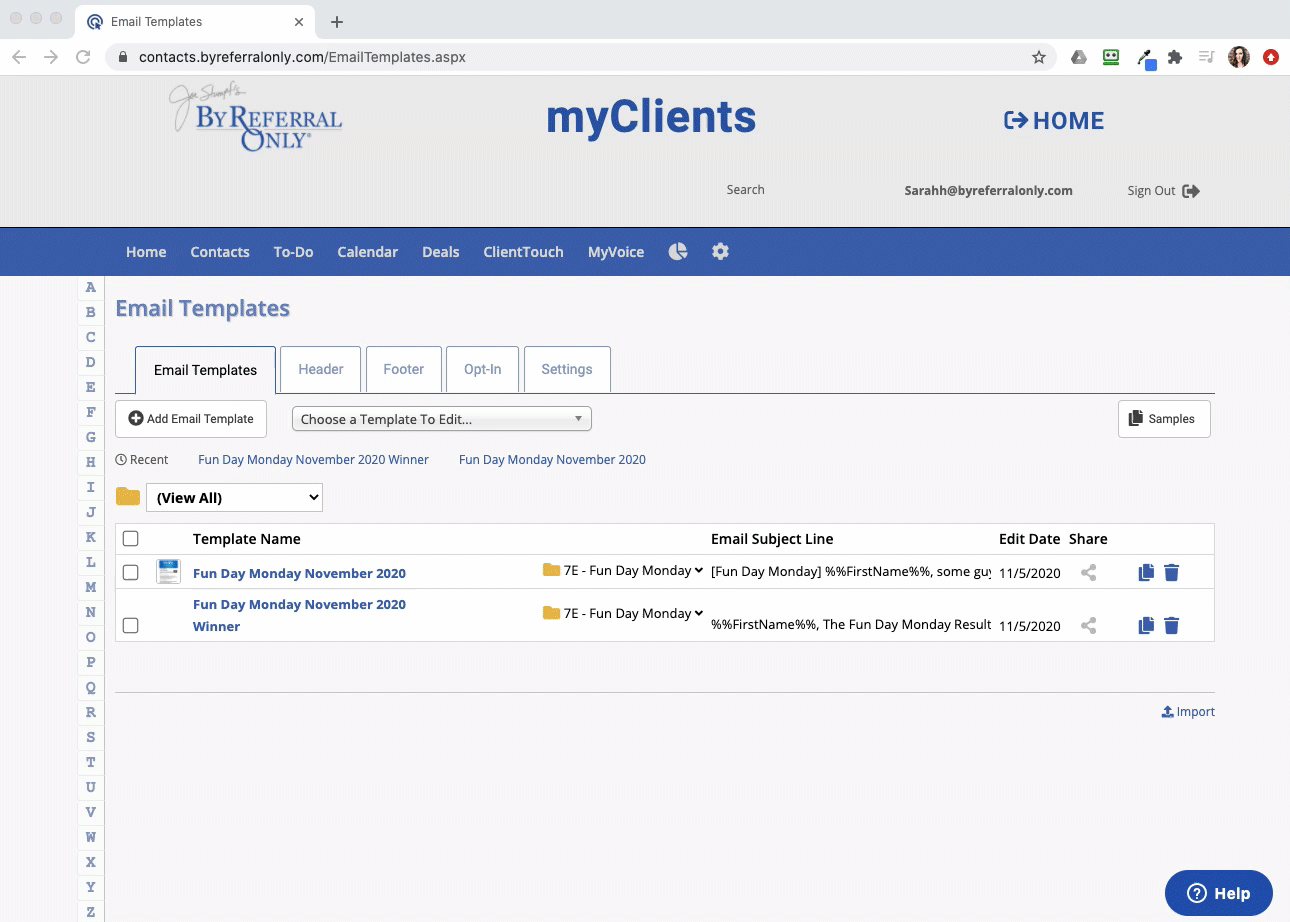Open the (View All) folder filter dropdown
This screenshot has width=1290, height=922.
(x=234, y=497)
